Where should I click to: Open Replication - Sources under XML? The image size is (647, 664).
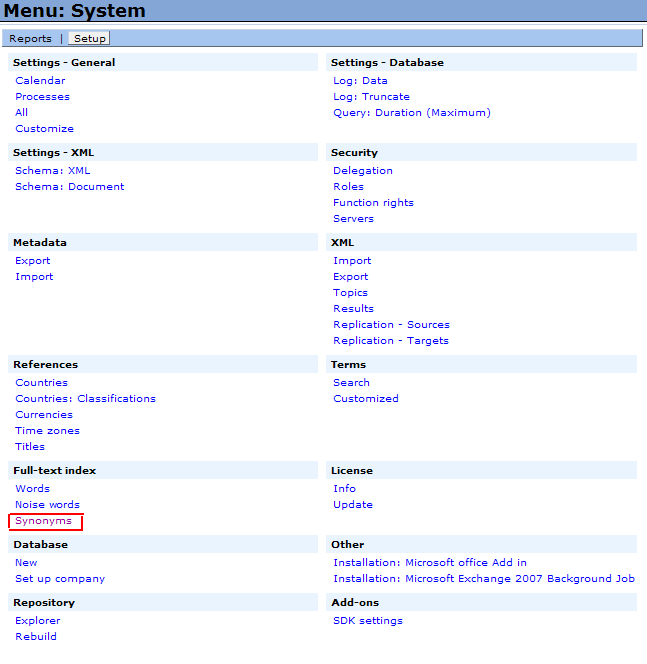tap(391, 325)
